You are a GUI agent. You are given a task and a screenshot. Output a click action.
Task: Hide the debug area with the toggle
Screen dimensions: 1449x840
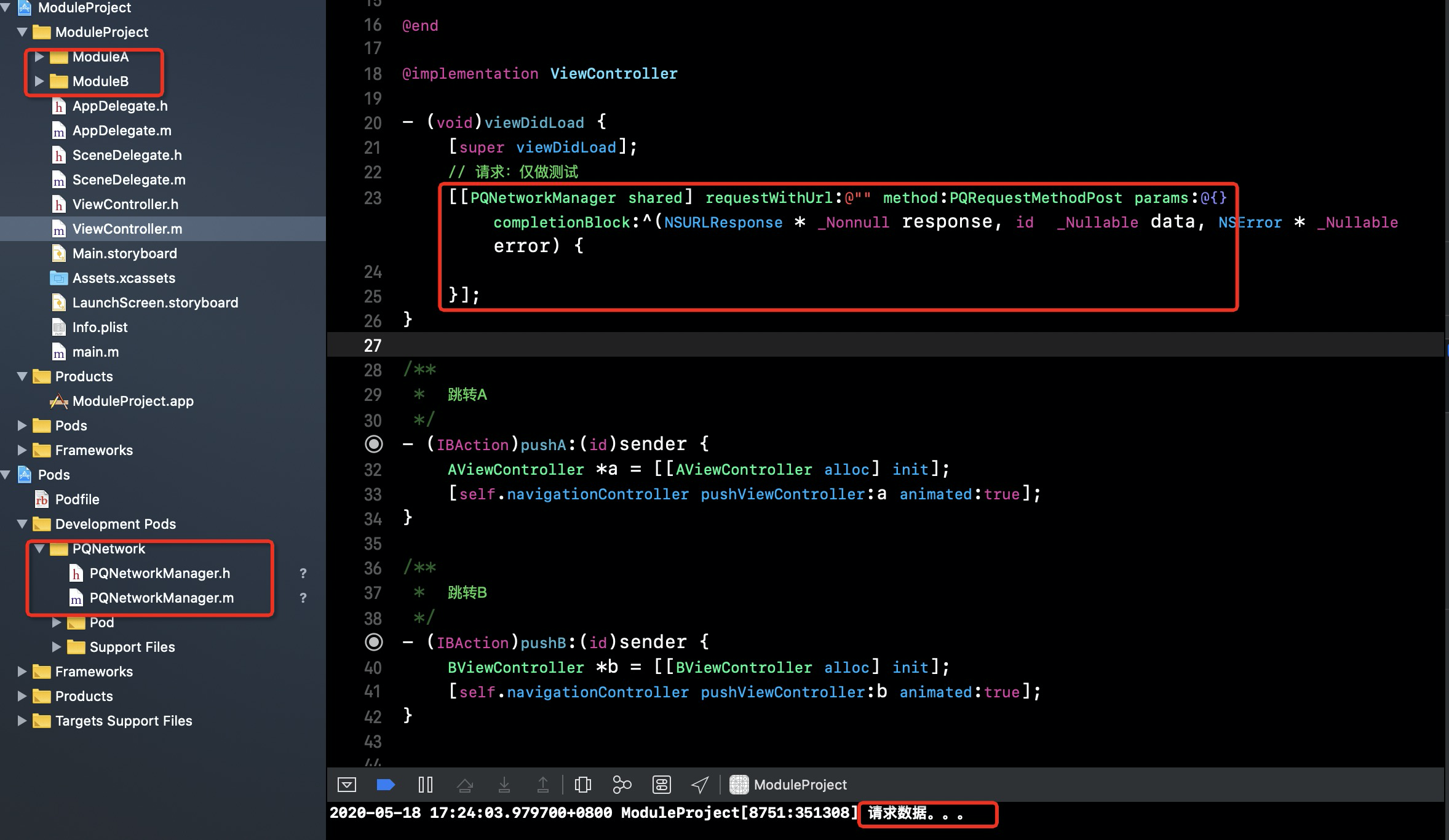(x=347, y=785)
